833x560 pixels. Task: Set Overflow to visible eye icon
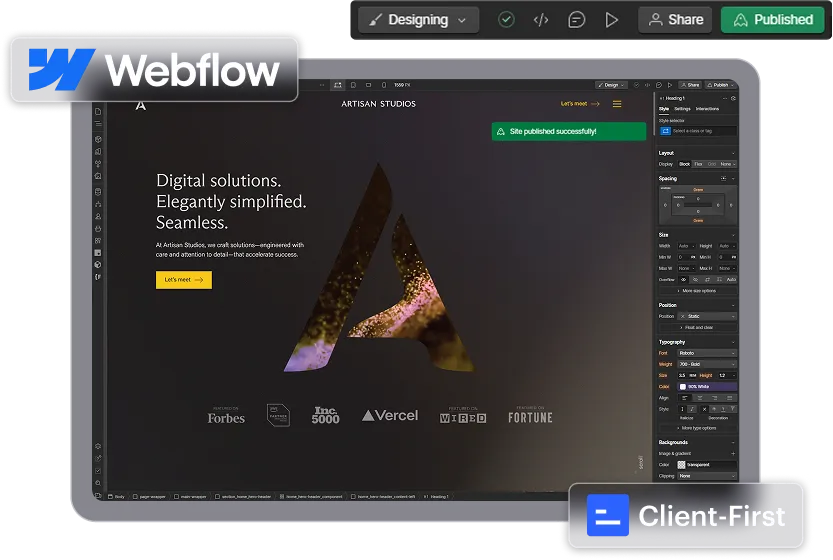pyautogui.click(x=683, y=279)
